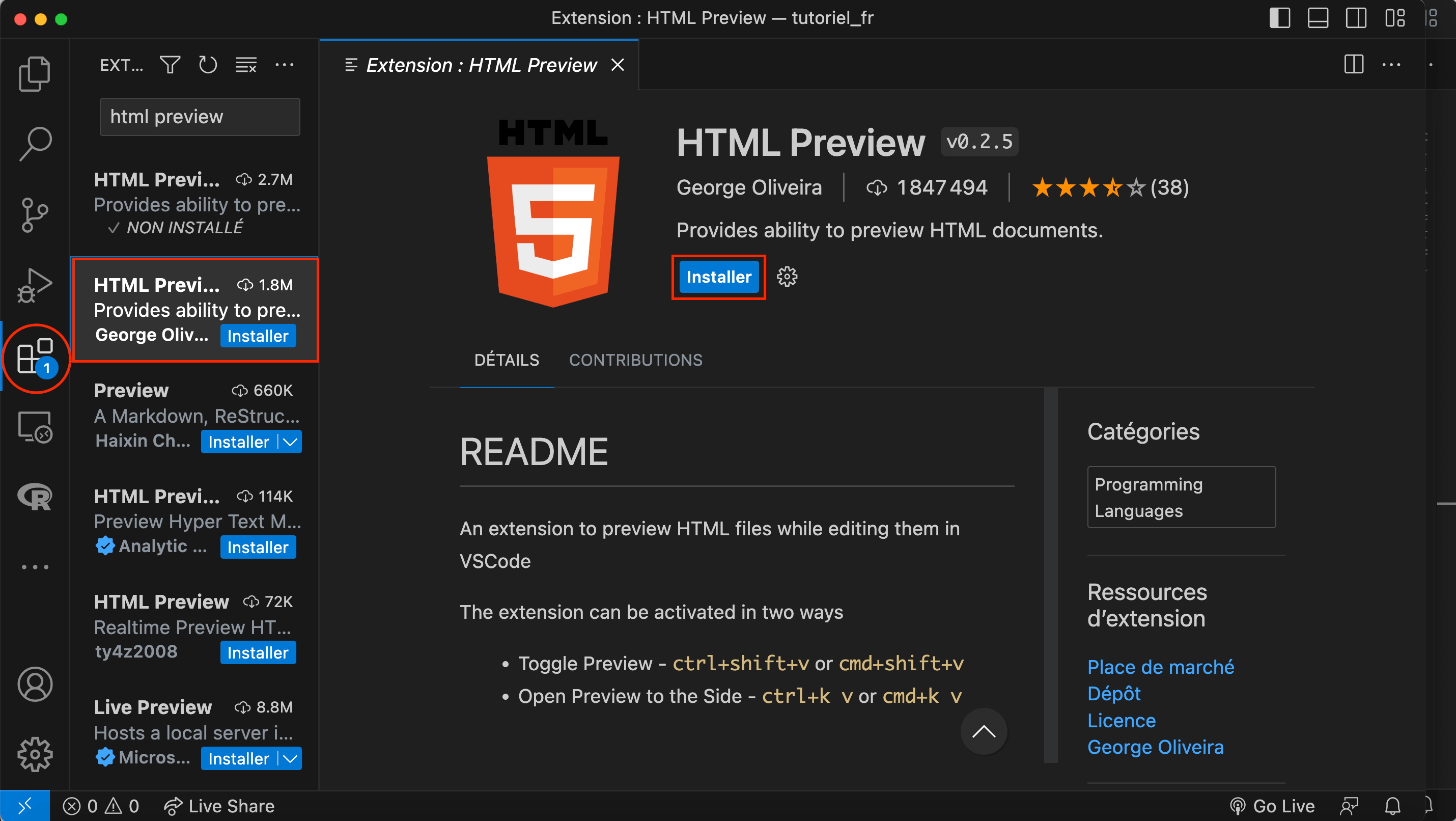The height and width of the screenshot is (821, 1456).
Task: Open the R tools sidebar view
Action: [35, 498]
